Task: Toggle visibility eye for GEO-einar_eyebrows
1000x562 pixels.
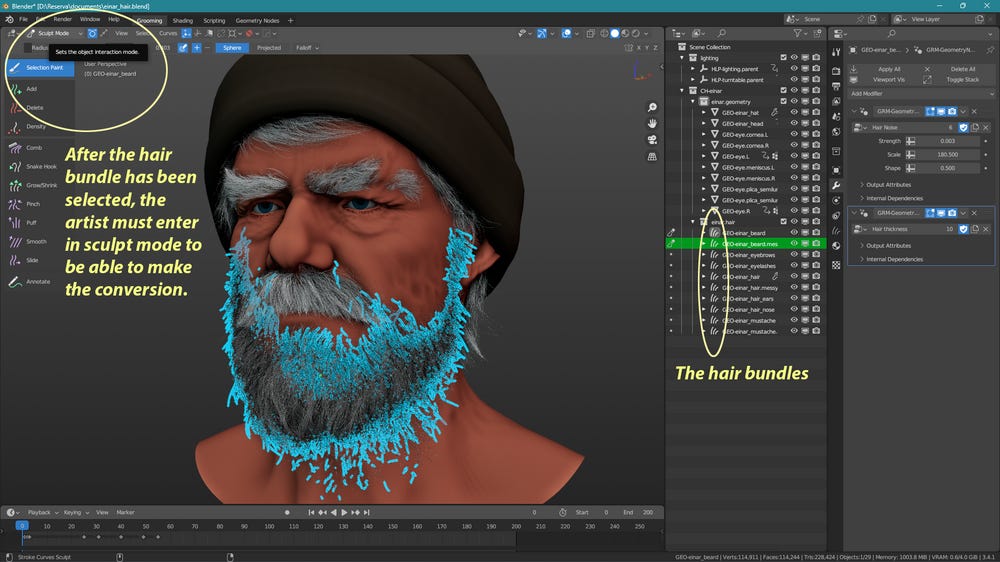Action: pyautogui.click(x=794, y=255)
